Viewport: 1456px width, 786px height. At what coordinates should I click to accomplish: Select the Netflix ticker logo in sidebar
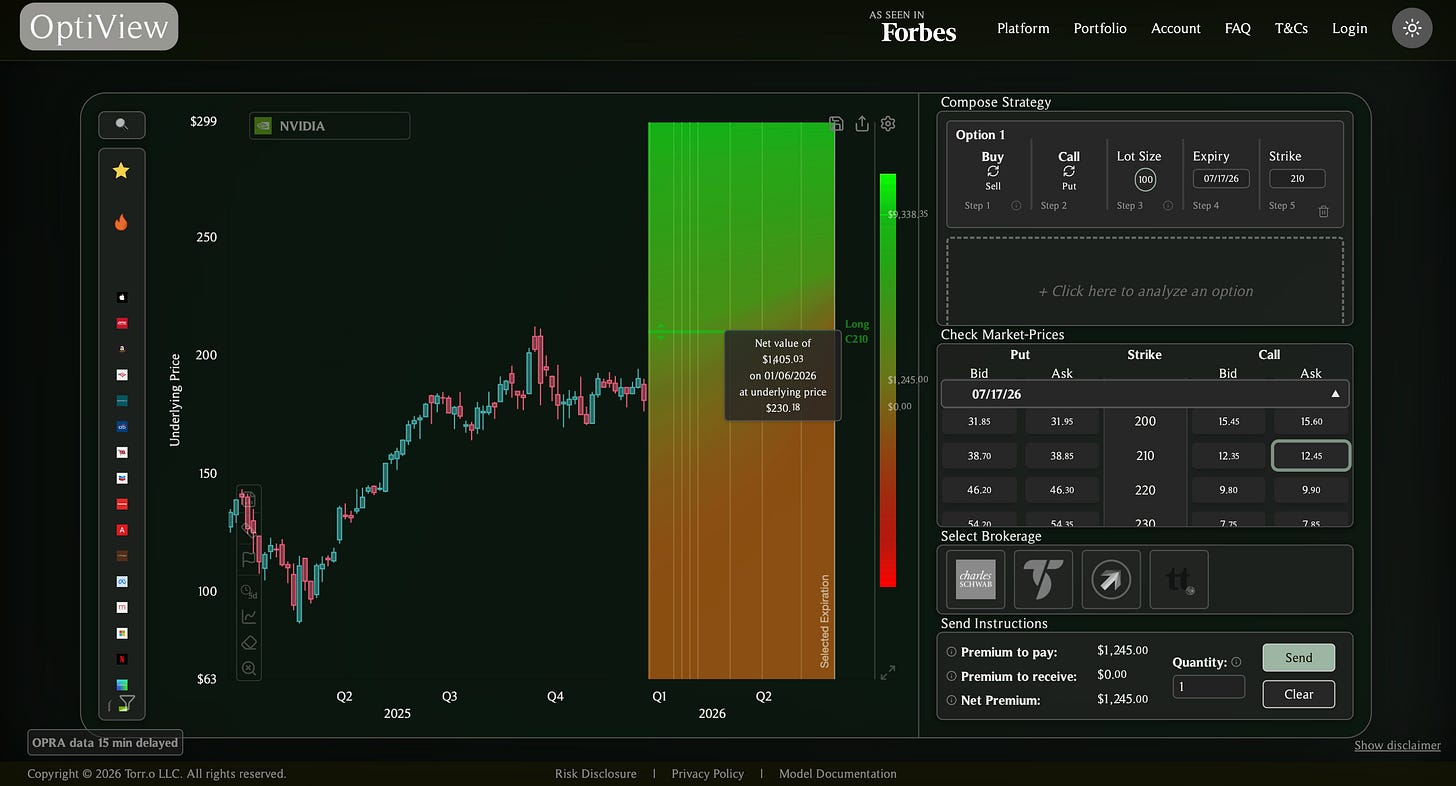[x=122, y=659]
